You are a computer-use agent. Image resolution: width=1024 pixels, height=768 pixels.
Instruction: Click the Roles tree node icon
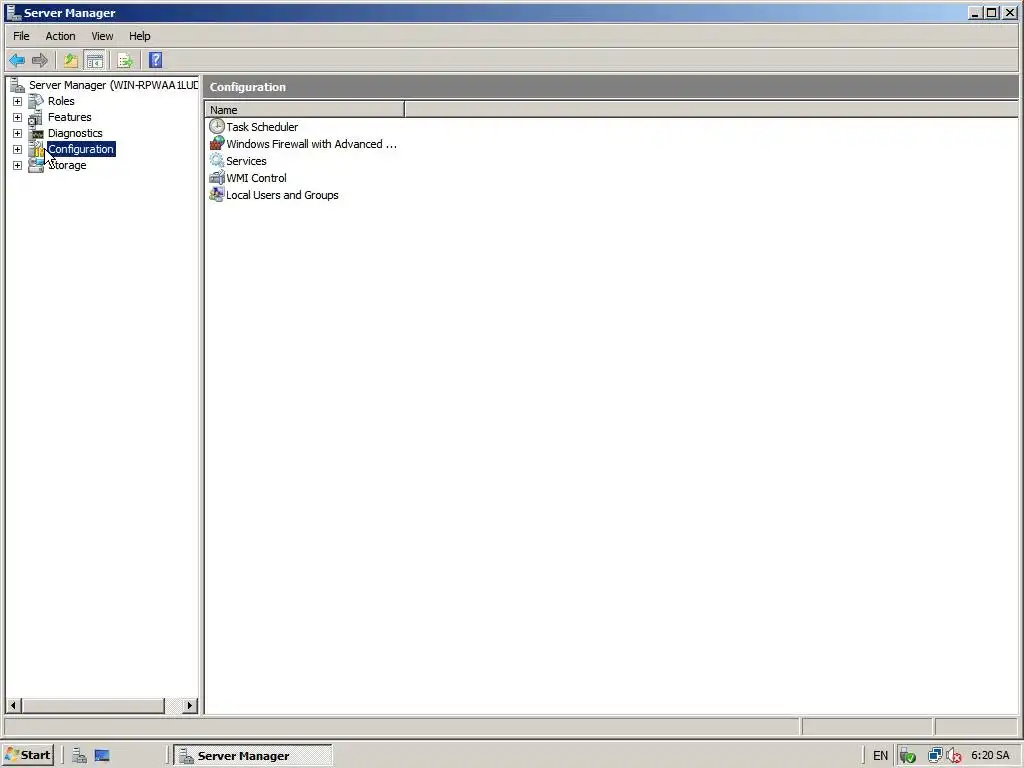(x=36, y=101)
